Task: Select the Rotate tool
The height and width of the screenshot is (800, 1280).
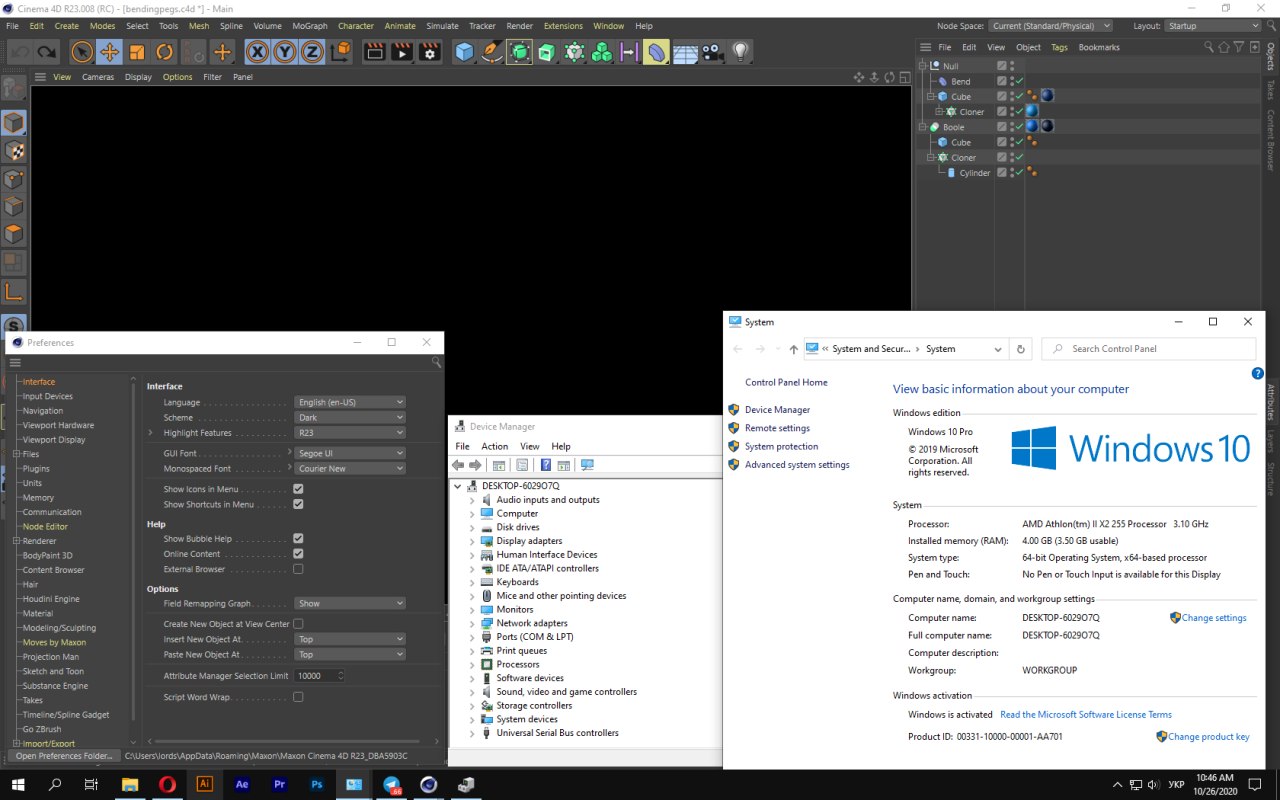Action: tap(165, 52)
